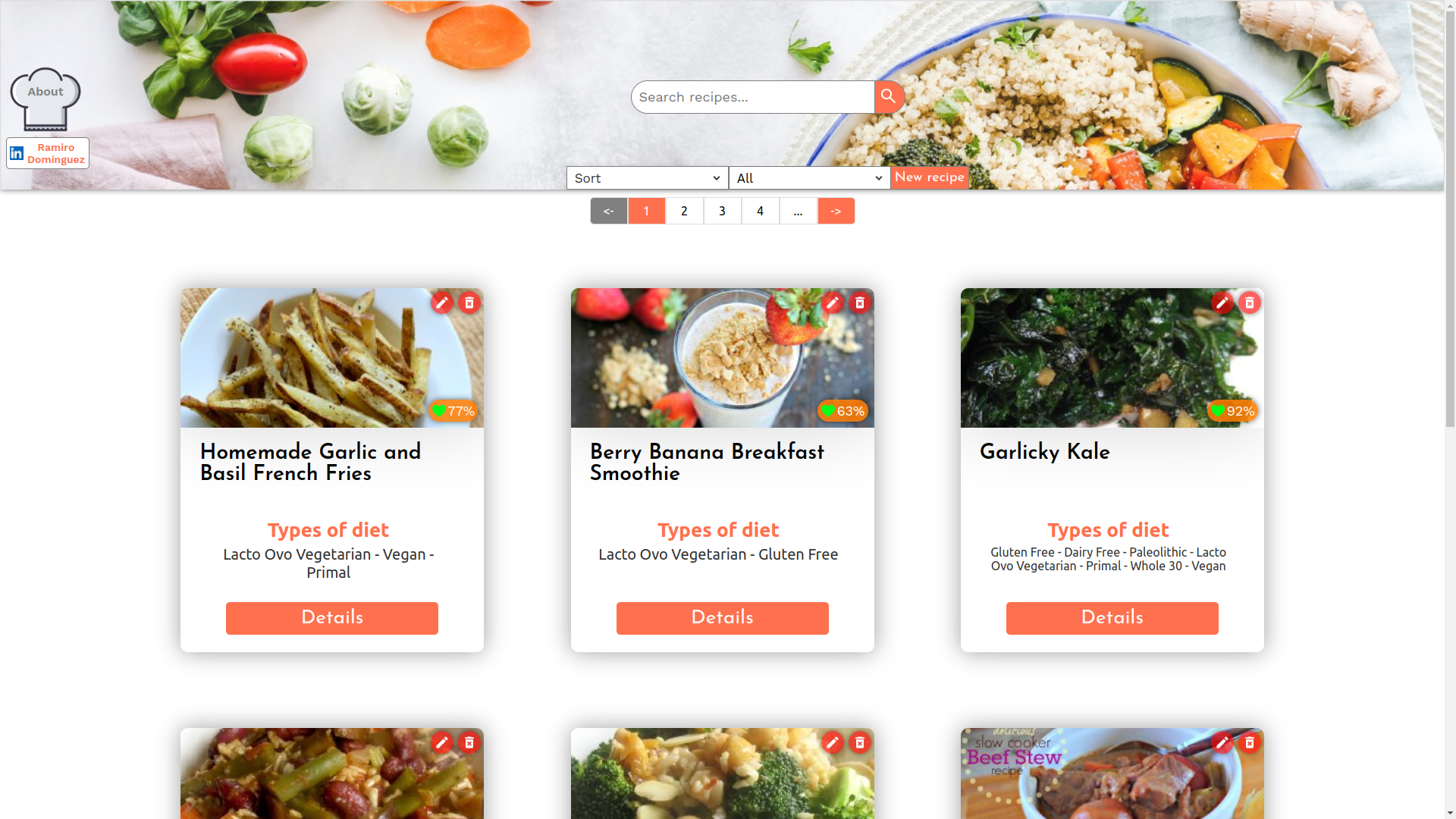Screen dimensions: 1456x819
Task: Click the New recipe button
Action: click(x=929, y=177)
